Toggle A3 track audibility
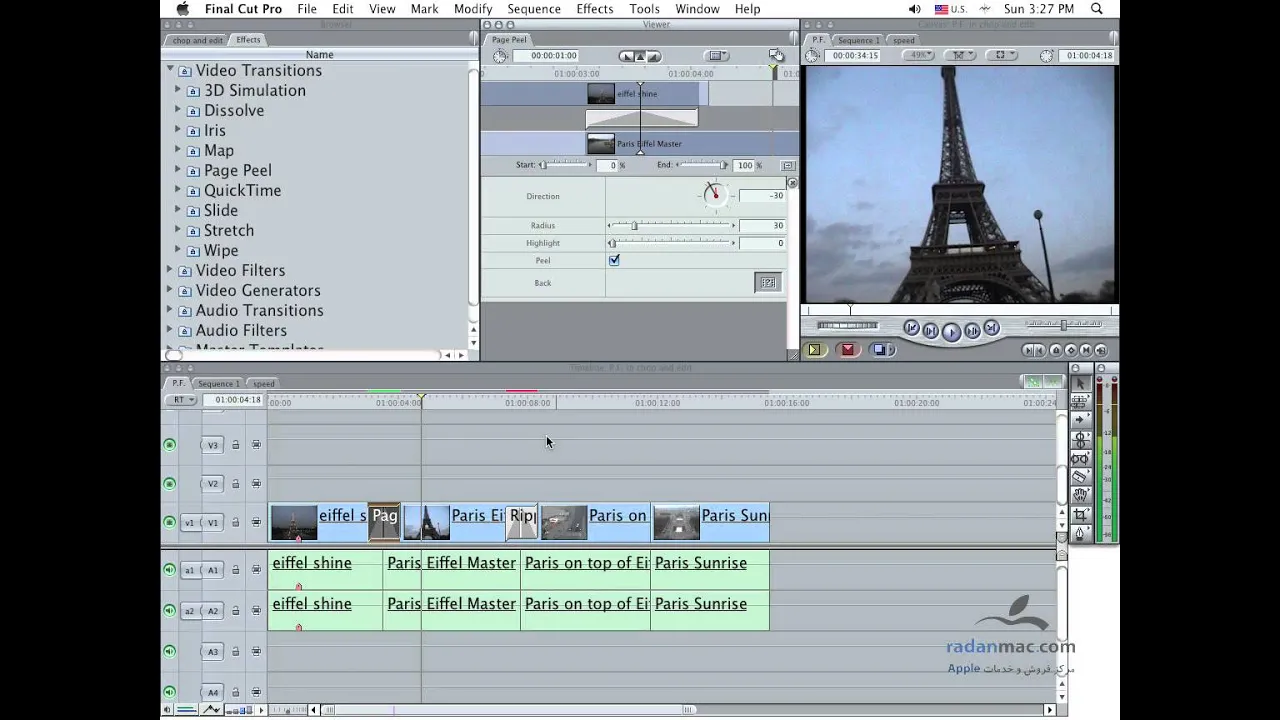Image resolution: width=1280 pixels, height=720 pixels. click(169, 652)
